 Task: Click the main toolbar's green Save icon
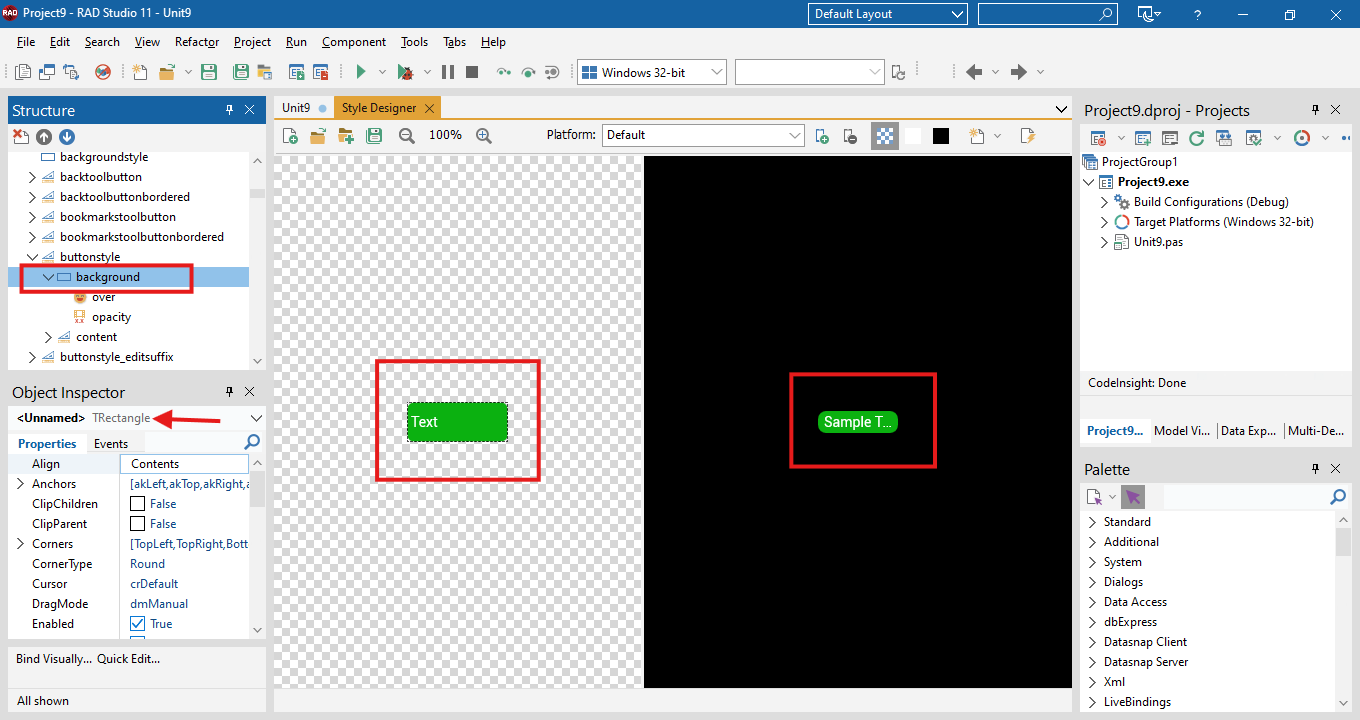[x=209, y=72]
